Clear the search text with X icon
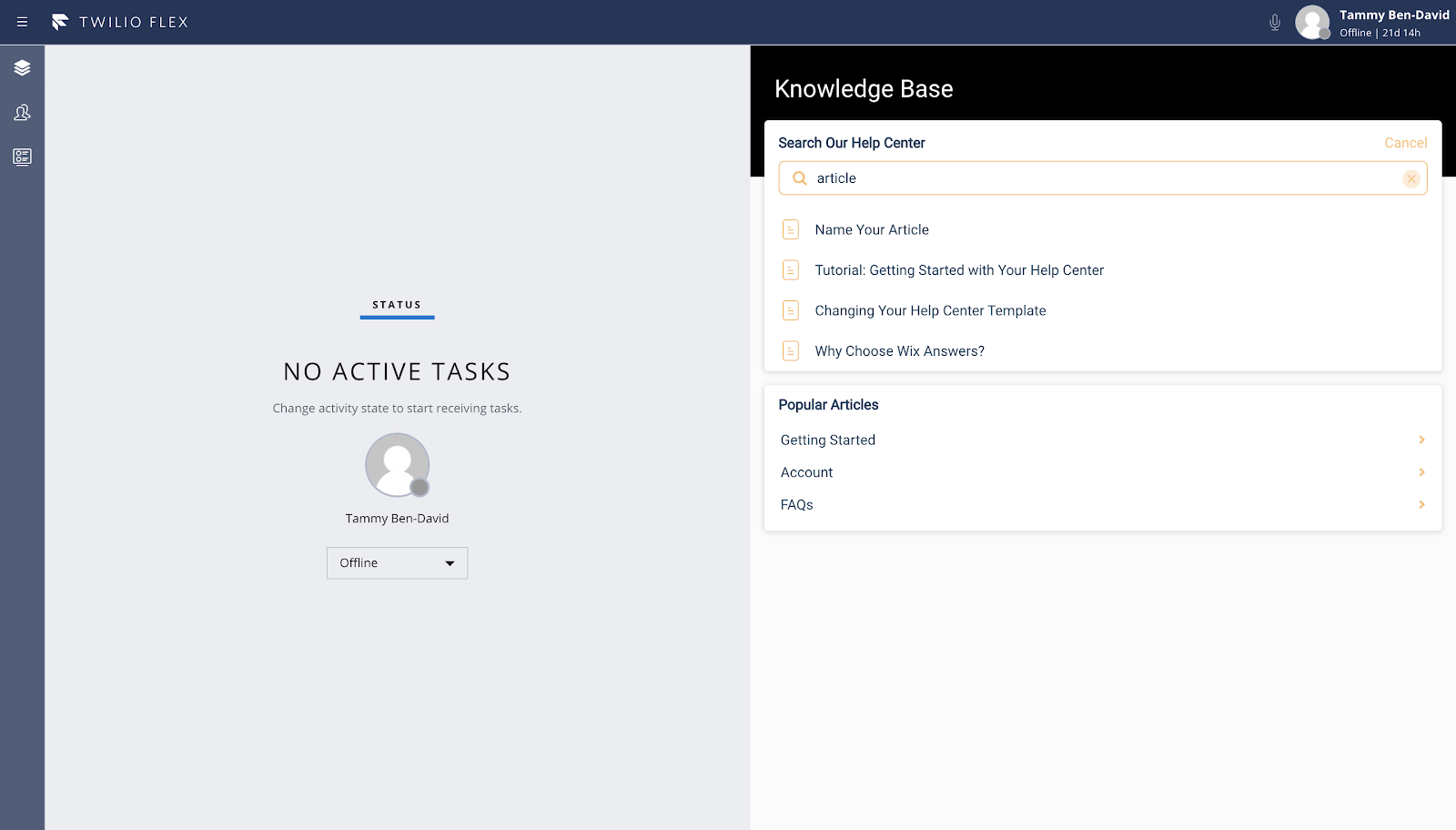1456x830 pixels. coord(1411,178)
